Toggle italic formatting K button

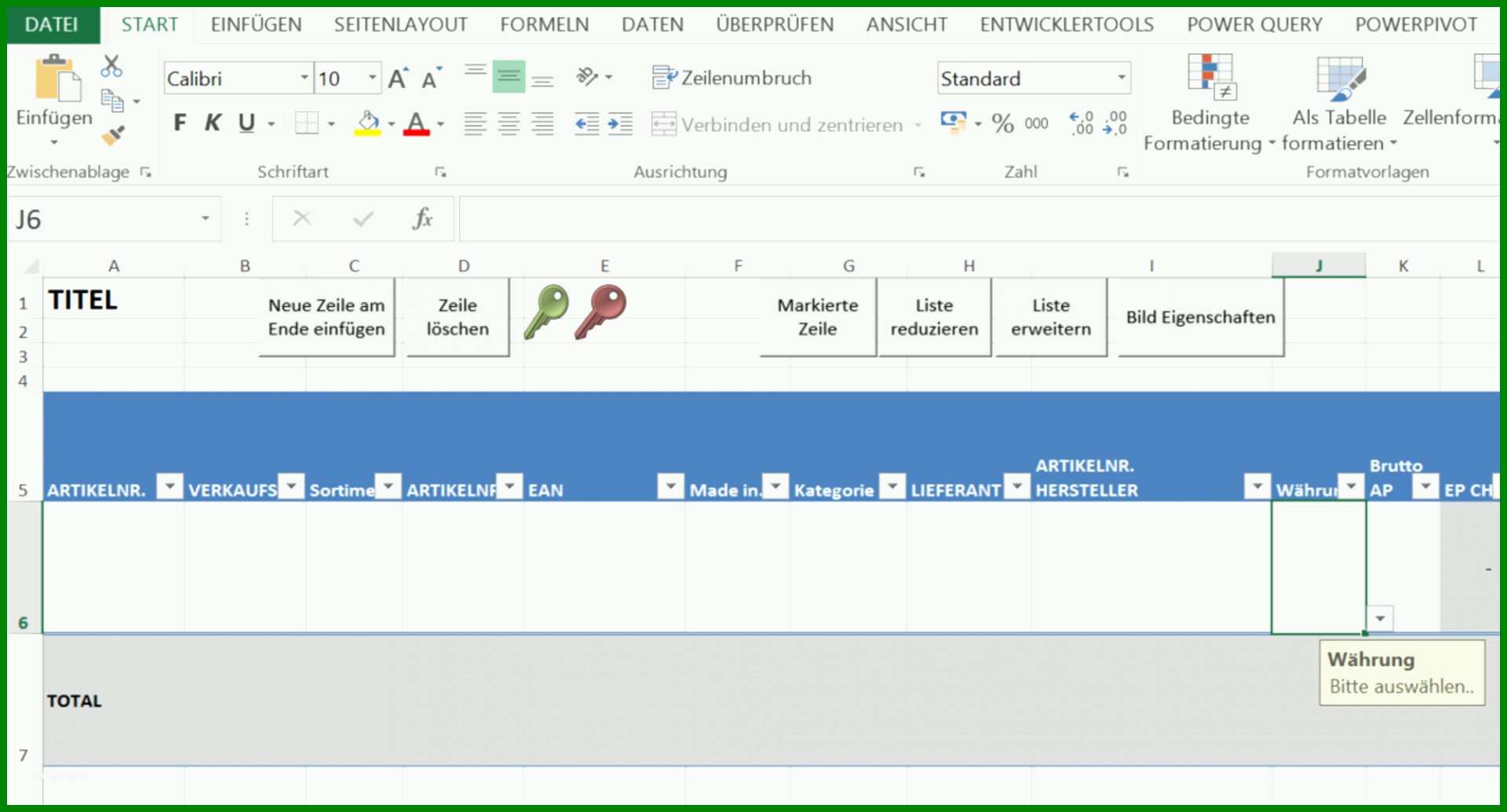[x=212, y=123]
